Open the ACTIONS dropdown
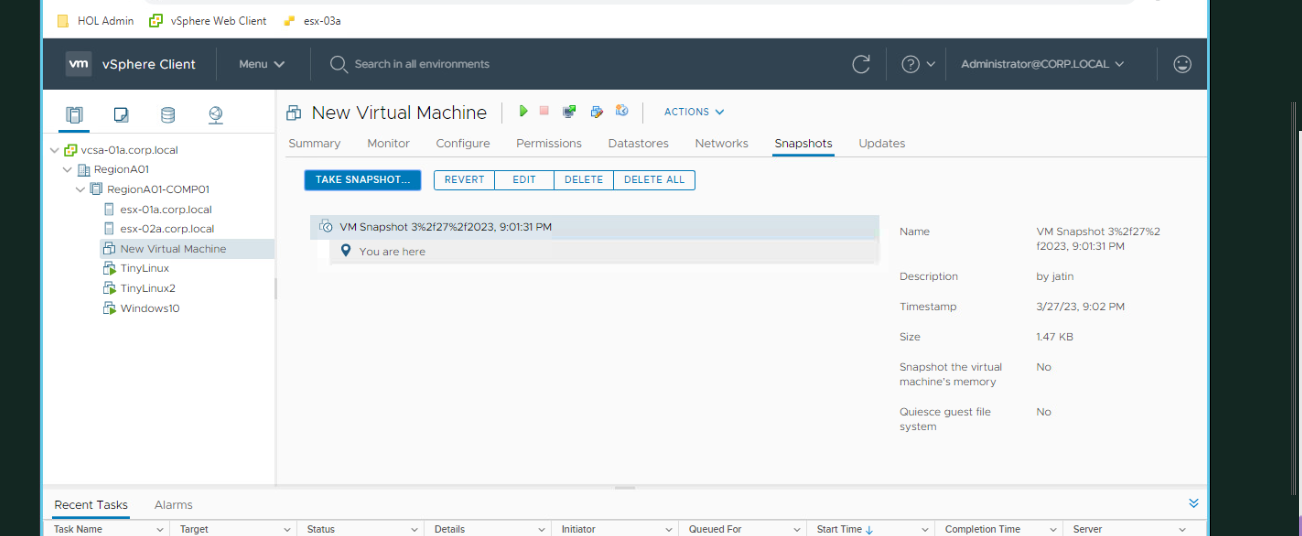1302x536 pixels. click(x=694, y=112)
